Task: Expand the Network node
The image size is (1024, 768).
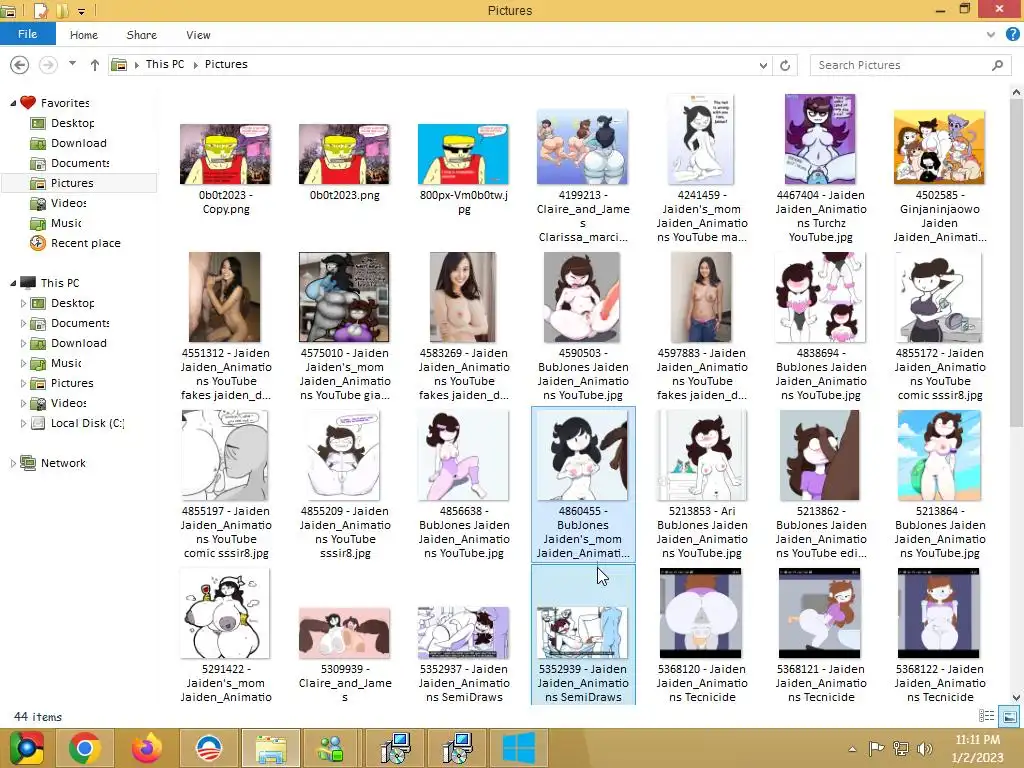Action: (13, 463)
